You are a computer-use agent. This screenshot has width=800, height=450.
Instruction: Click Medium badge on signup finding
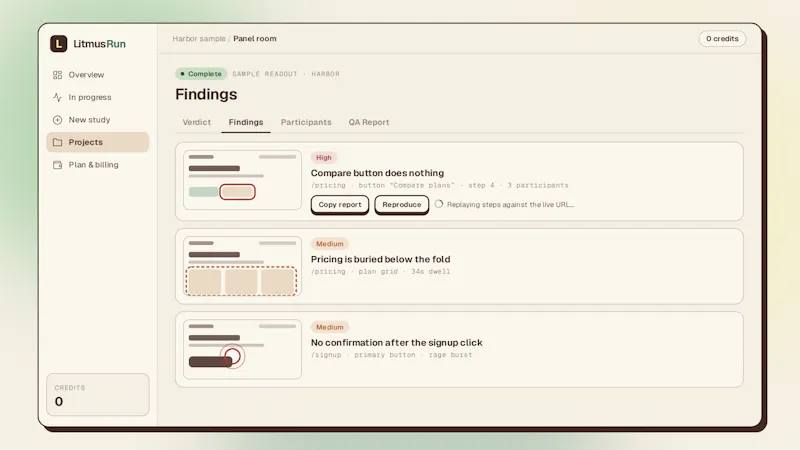tap(330, 327)
